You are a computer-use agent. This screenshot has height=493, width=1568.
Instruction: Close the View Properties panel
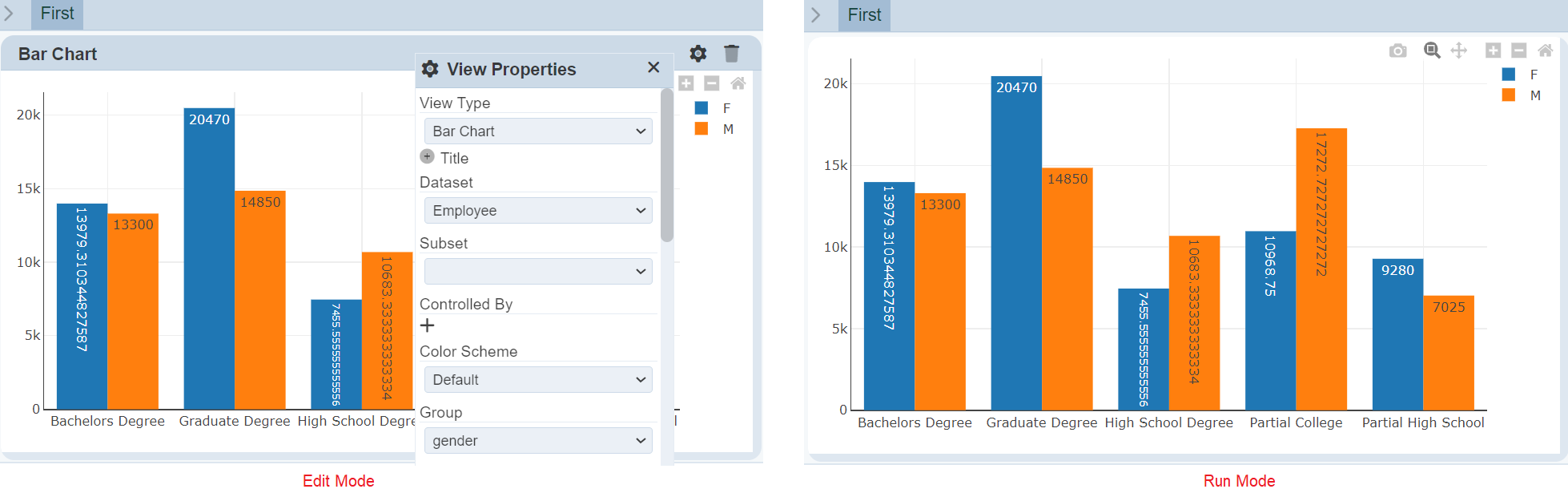pyautogui.click(x=653, y=67)
